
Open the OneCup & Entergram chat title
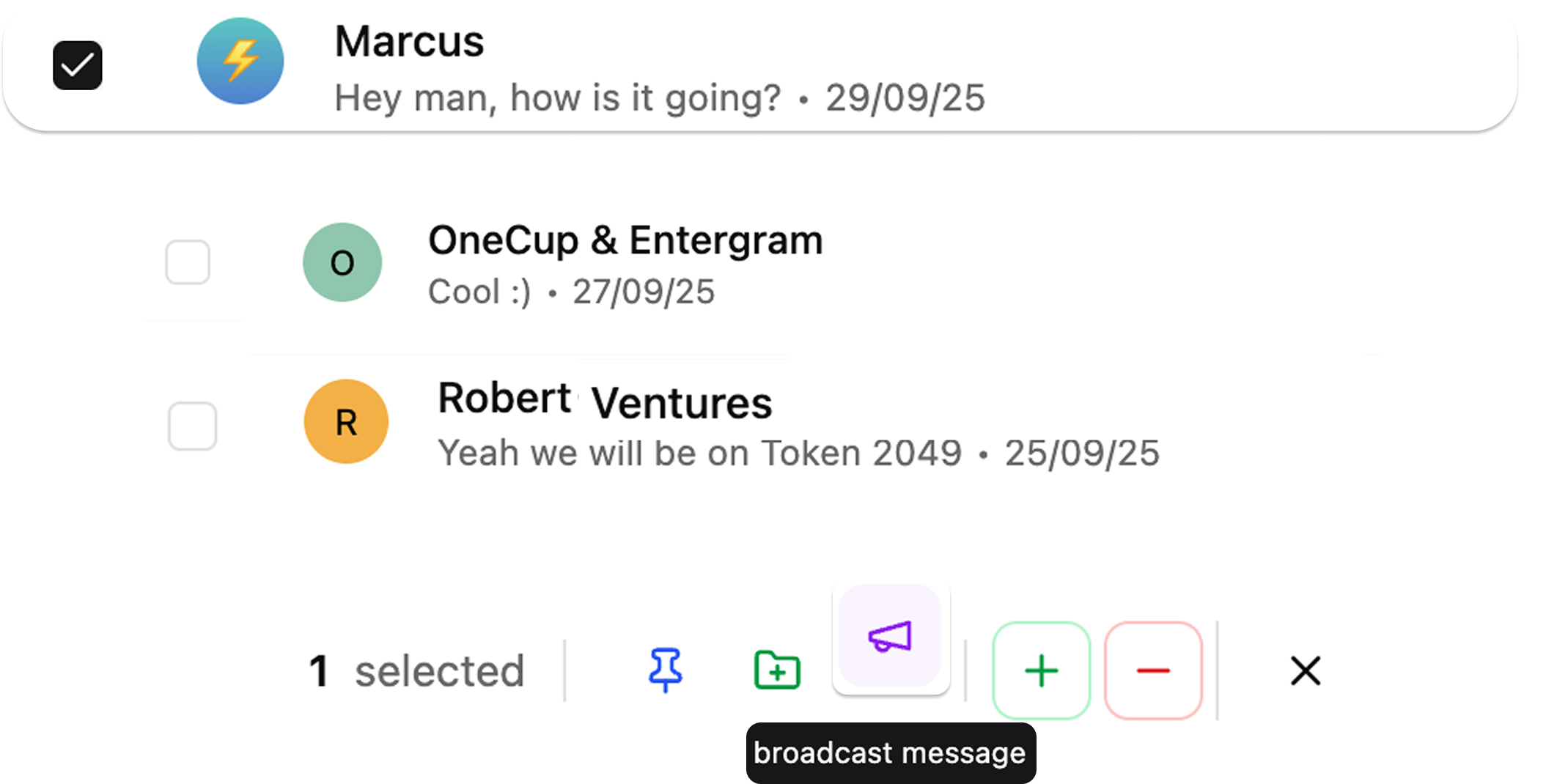625,240
